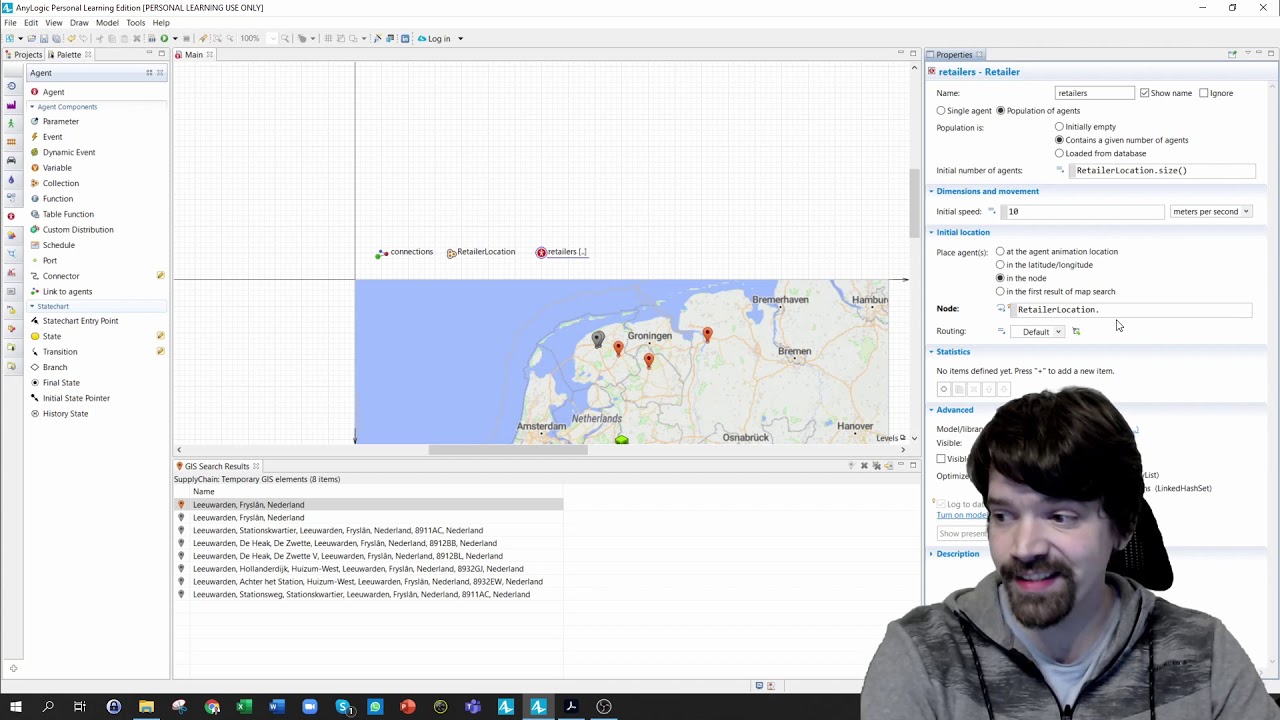Screen dimensions: 1280x720
Task: Expand the Description section
Action: click(931, 554)
